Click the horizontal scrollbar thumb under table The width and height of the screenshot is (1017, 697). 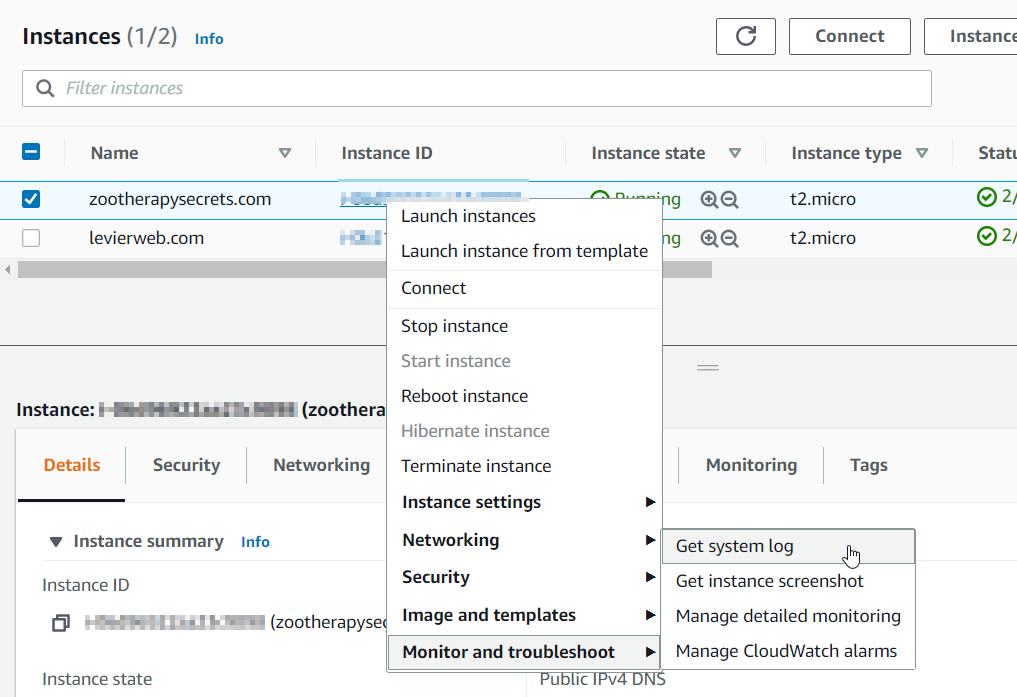coord(365,269)
